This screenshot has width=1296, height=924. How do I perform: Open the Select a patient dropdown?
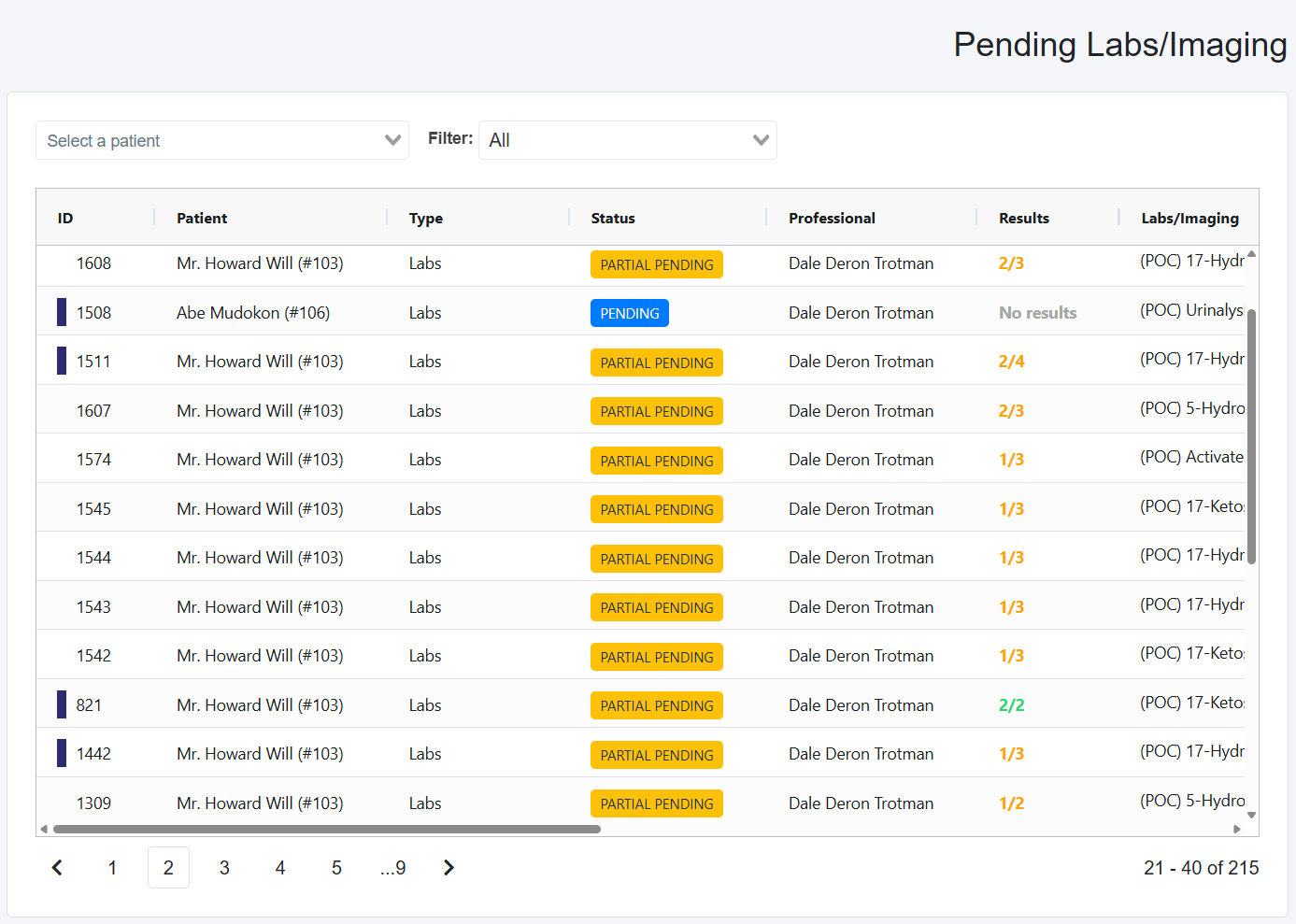coord(222,140)
